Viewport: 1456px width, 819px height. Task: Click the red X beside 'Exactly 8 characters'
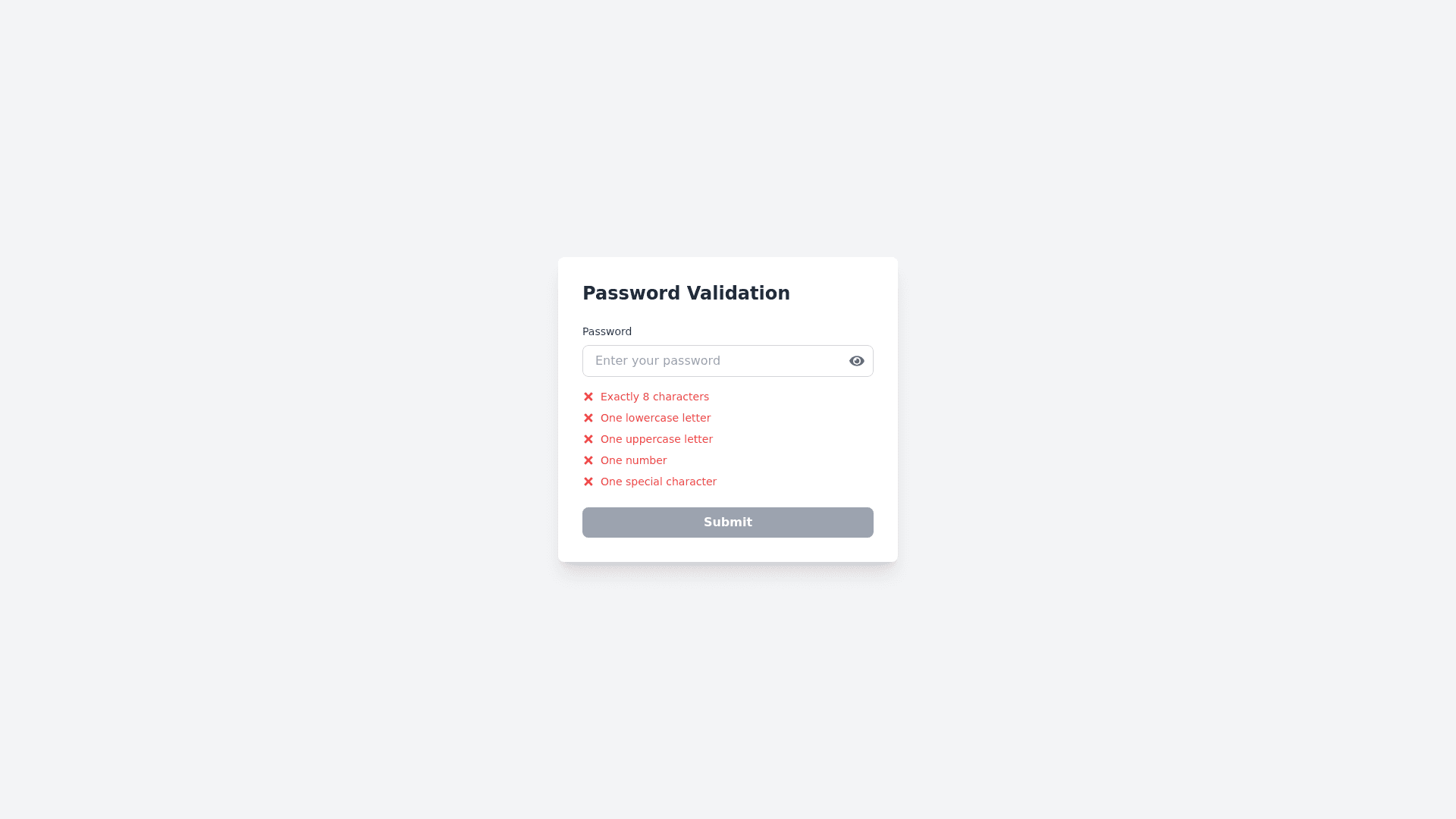click(588, 396)
